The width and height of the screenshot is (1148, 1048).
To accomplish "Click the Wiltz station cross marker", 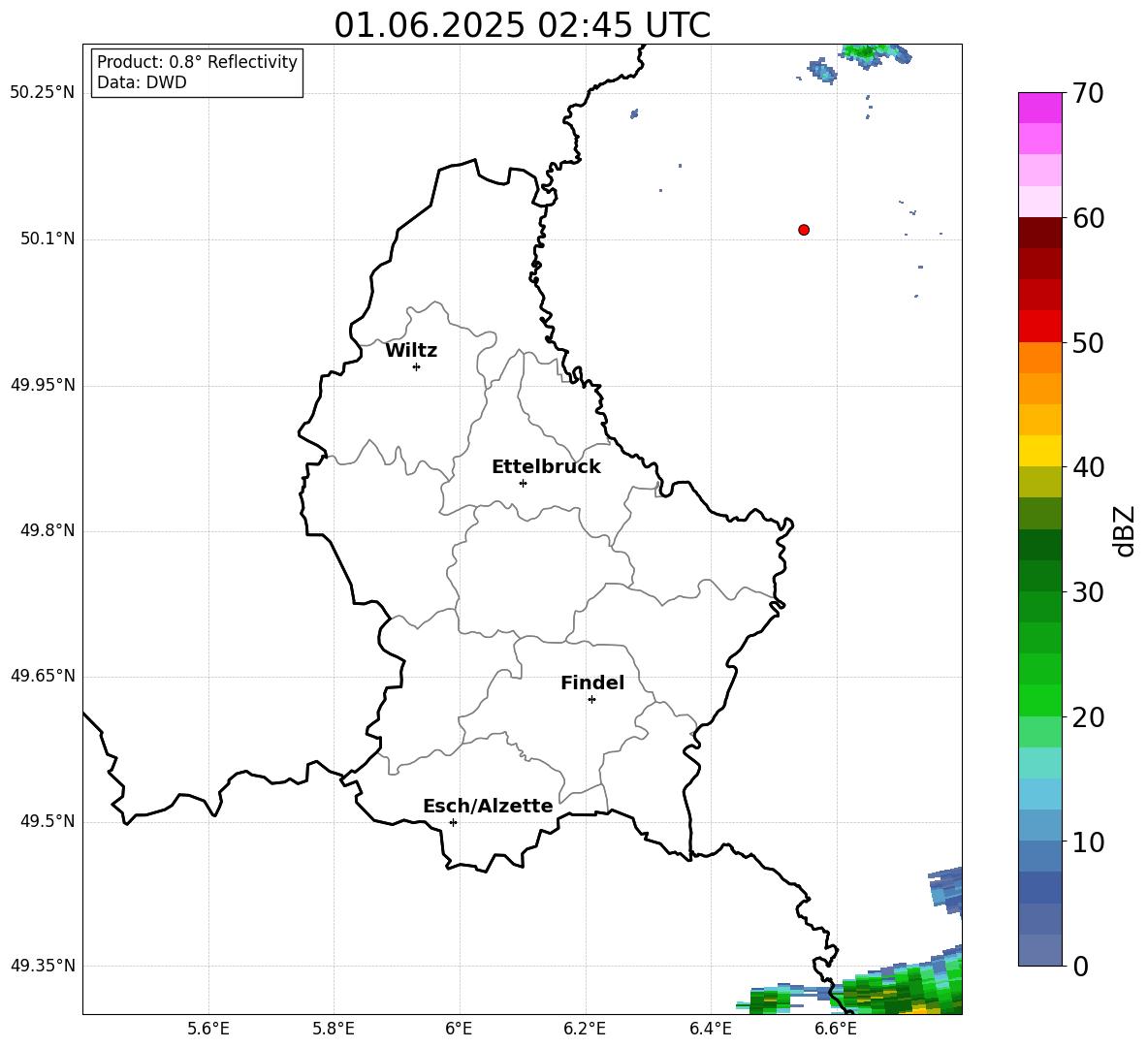I will coord(417,366).
